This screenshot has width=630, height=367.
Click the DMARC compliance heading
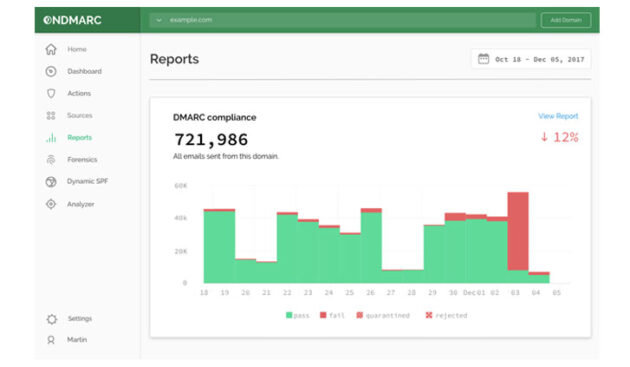[x=215, y=117]
